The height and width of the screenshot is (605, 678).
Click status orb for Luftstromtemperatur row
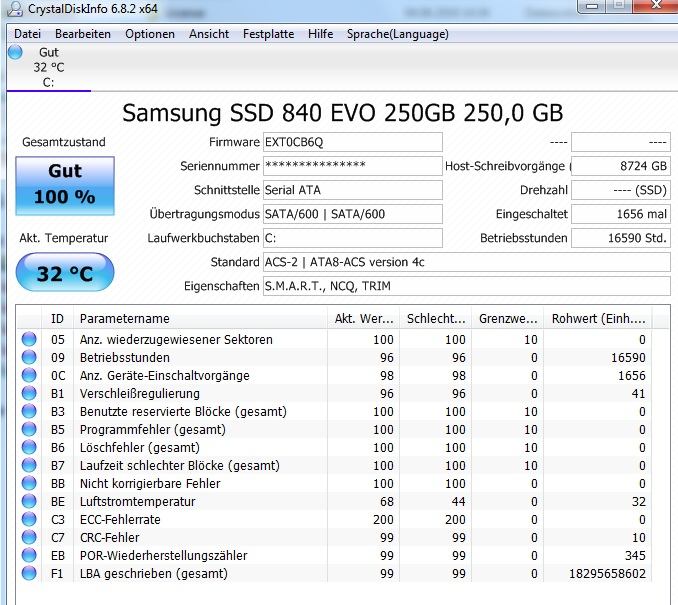point(29,501)
